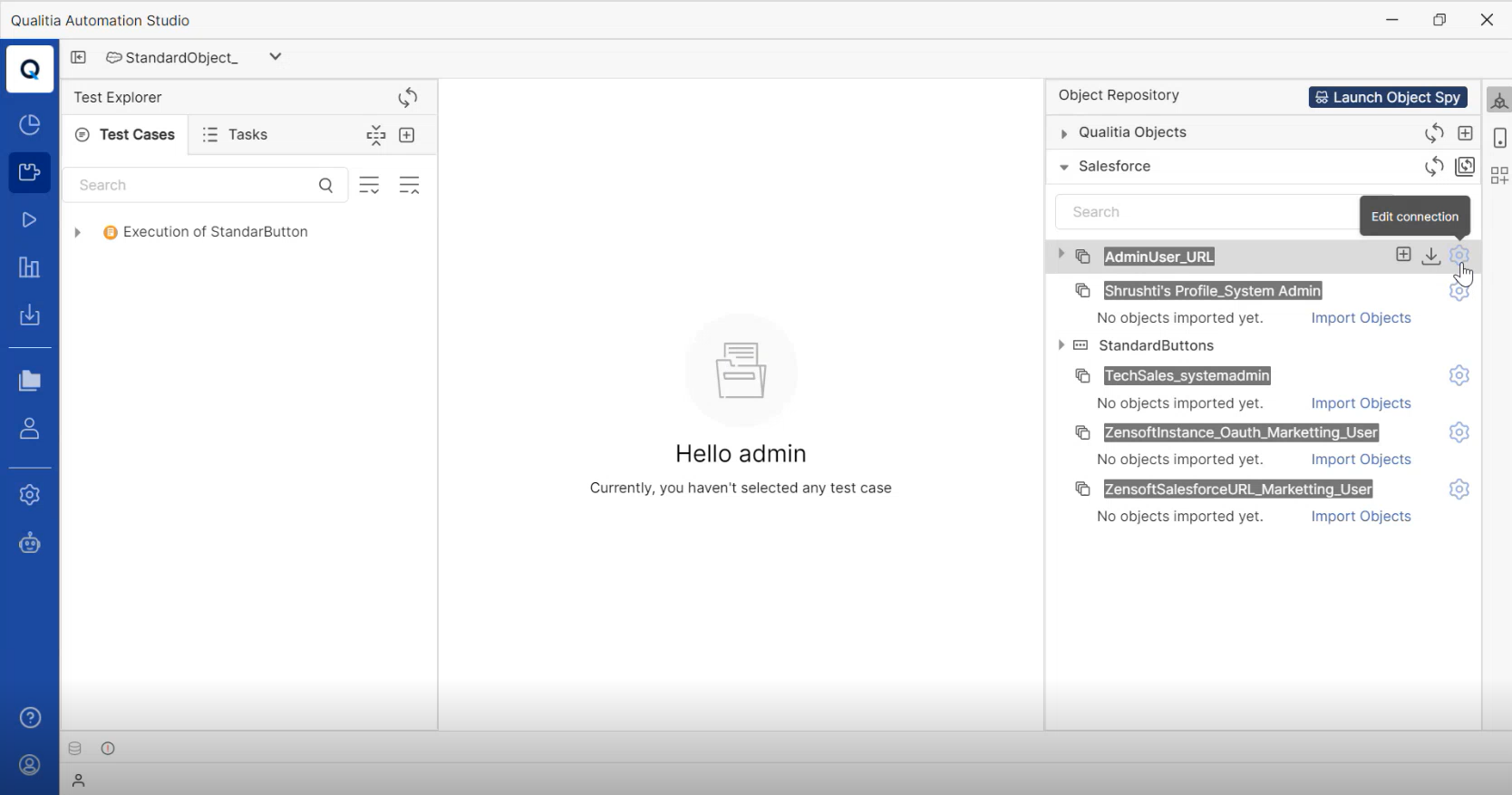Click add icon beside Qualitia Objects
Viewport: 1512px width, 795px height.
[x=1465, y=133]
